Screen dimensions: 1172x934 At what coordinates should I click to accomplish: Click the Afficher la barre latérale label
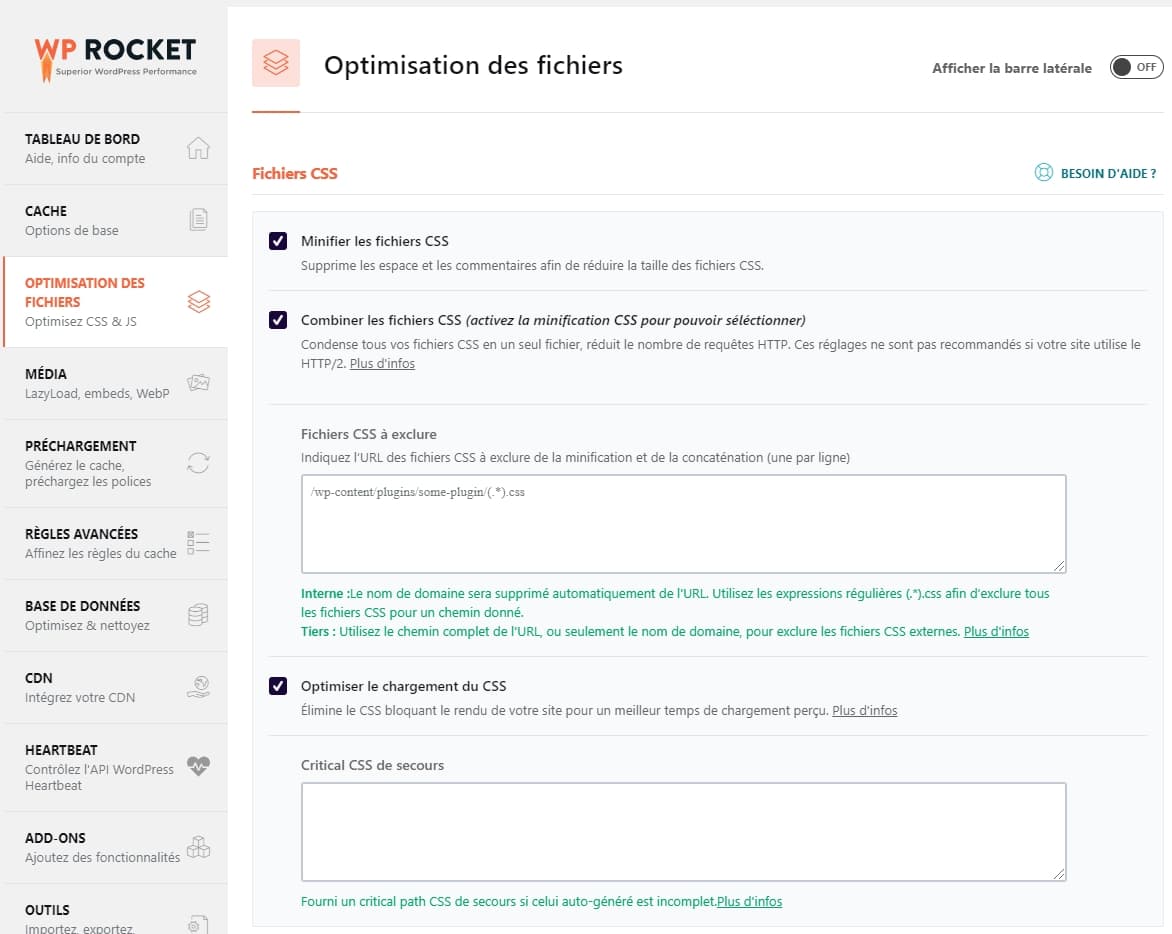tap(1011, 68)
